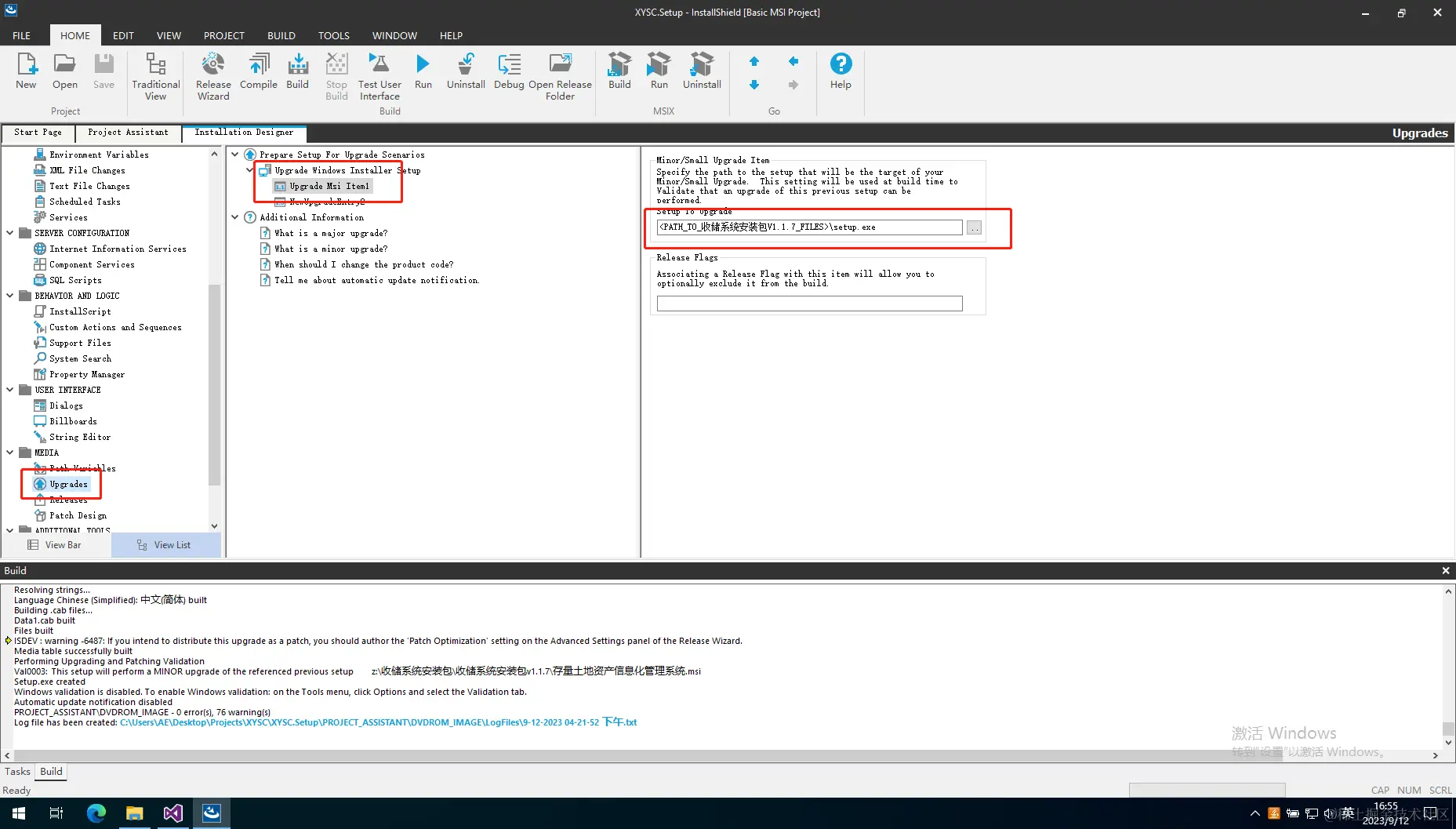The width and height of the screenshot is (1456, 829).
Task: Open the Help icon
Action: (841, 71)
